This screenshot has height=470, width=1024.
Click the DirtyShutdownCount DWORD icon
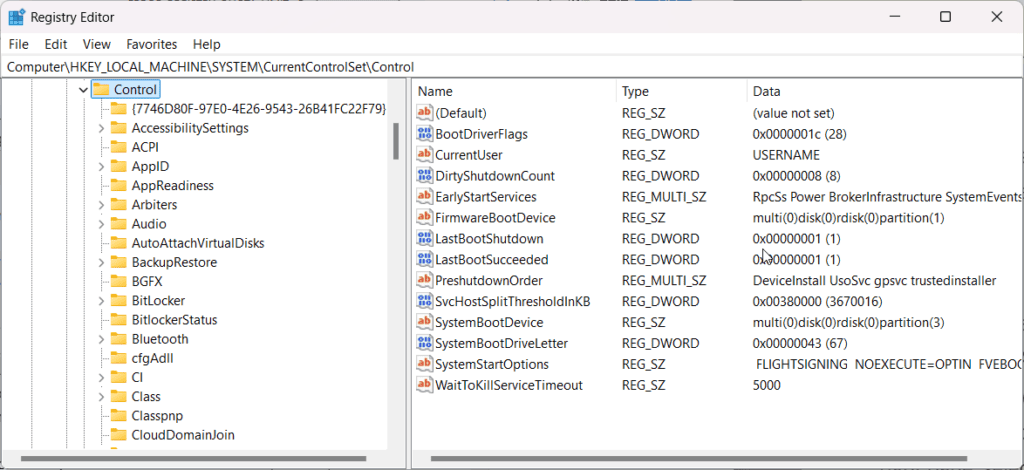point(424,176)
